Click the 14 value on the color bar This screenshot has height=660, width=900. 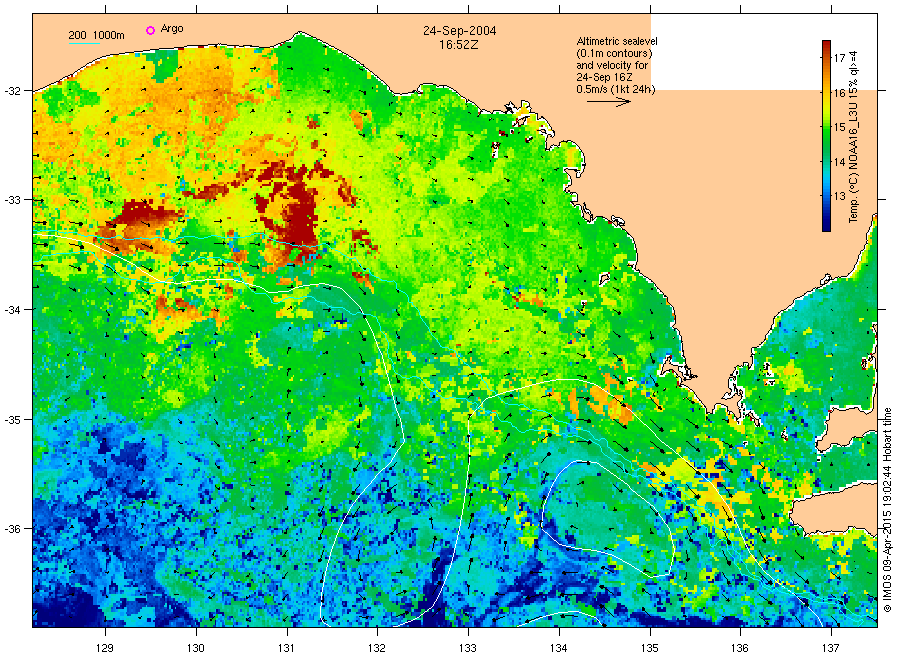tap(839, 162)
